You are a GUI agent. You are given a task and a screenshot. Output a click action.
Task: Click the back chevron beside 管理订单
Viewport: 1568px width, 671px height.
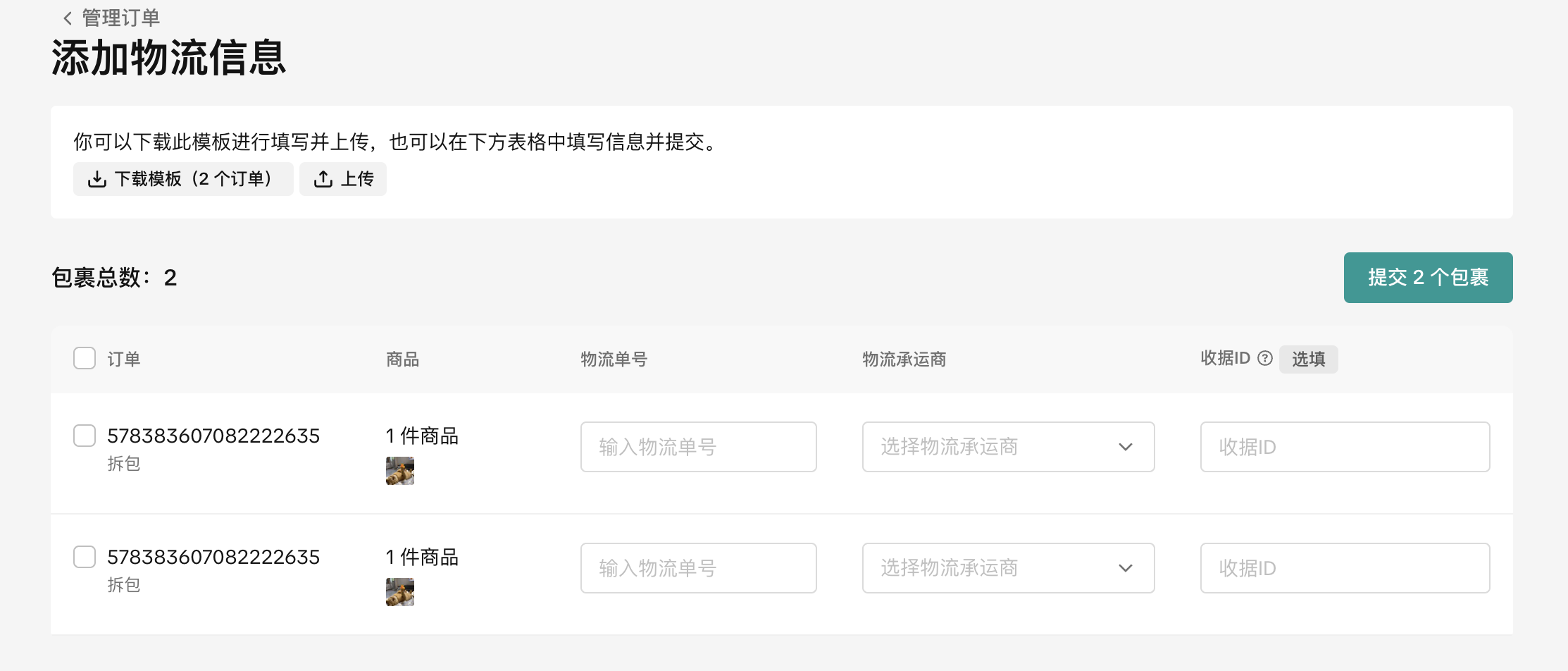[68, 18]
